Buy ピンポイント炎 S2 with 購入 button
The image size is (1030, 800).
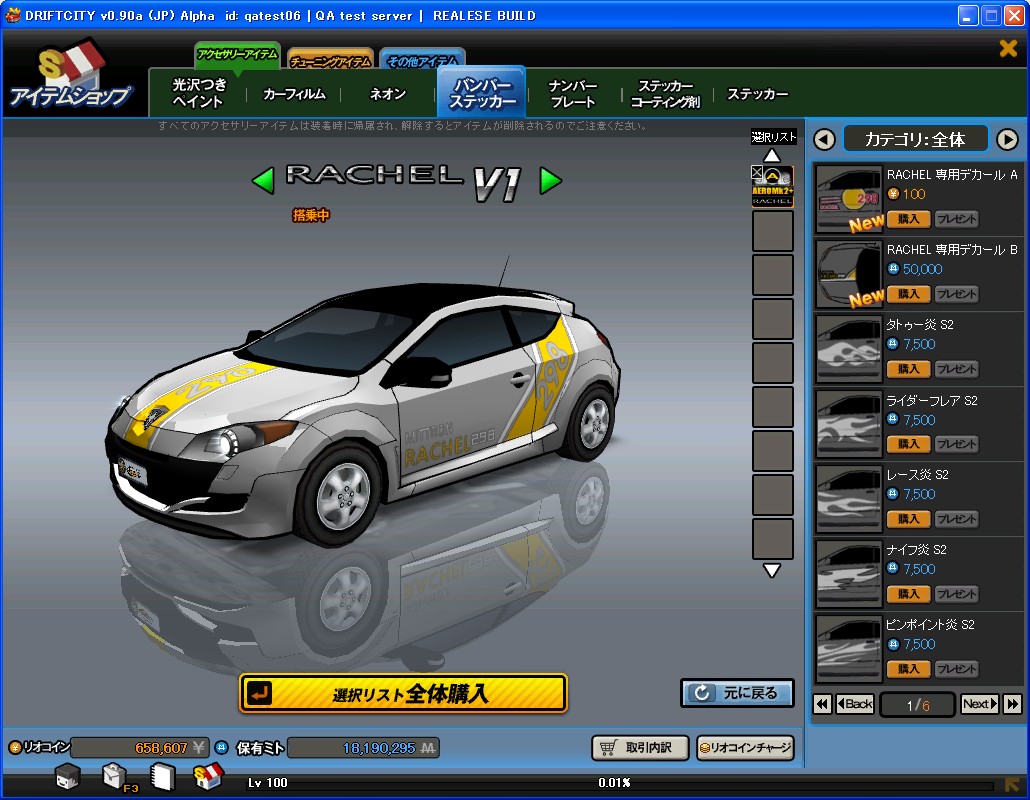tap(908, 669)
